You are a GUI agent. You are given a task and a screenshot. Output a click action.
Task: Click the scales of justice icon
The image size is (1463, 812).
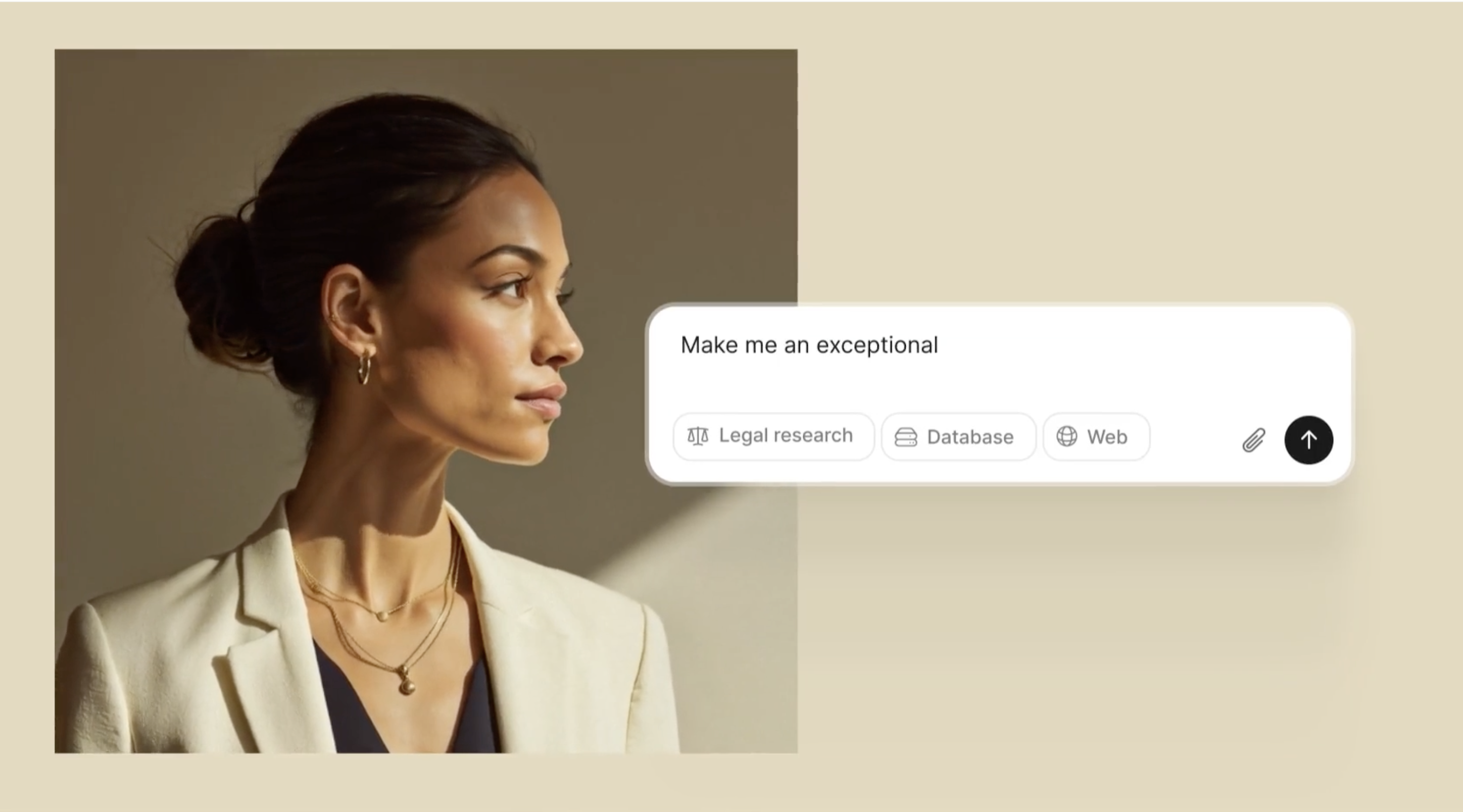point(698,436)
